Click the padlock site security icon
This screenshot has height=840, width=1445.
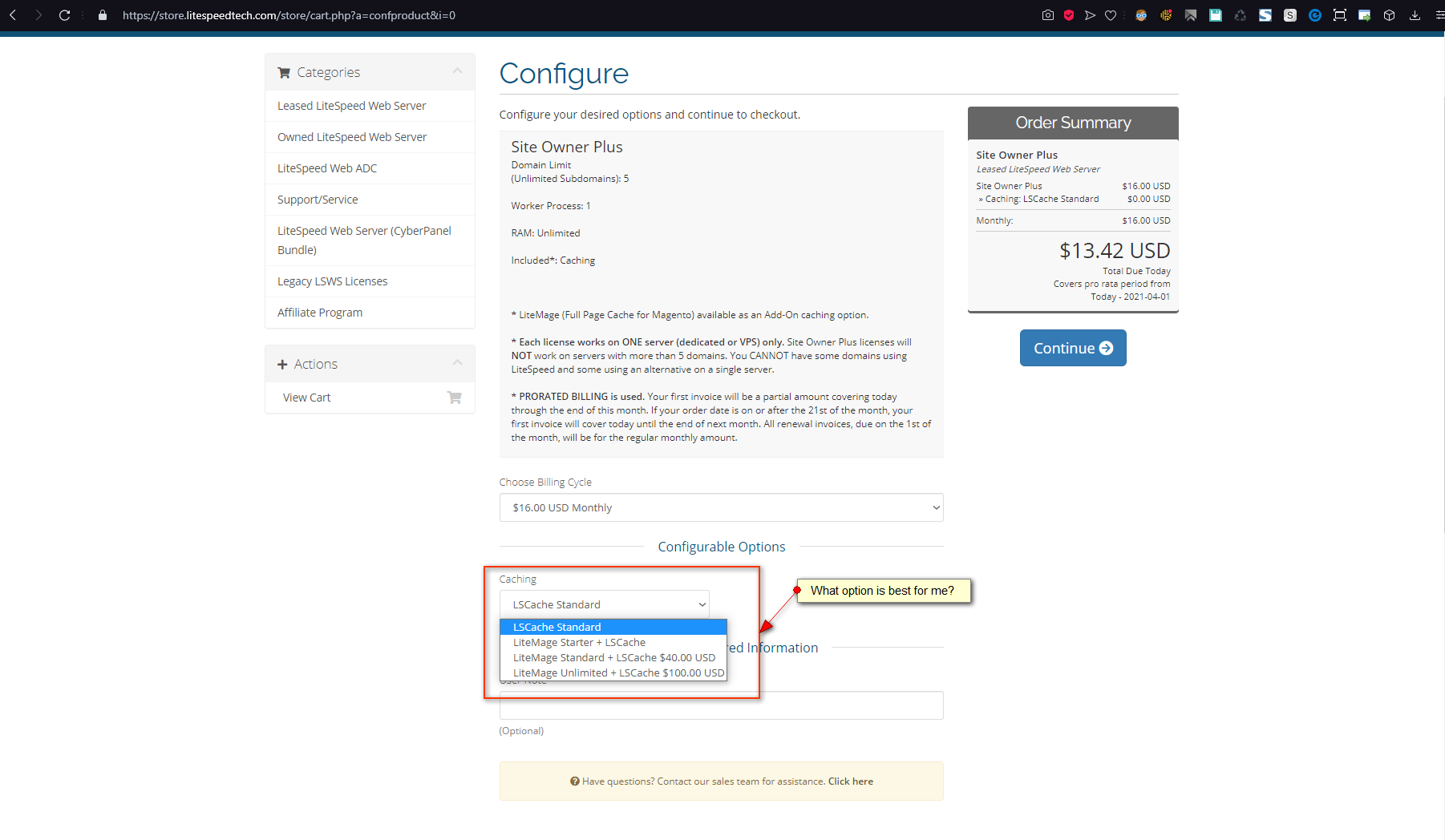(x=103, y=15)
